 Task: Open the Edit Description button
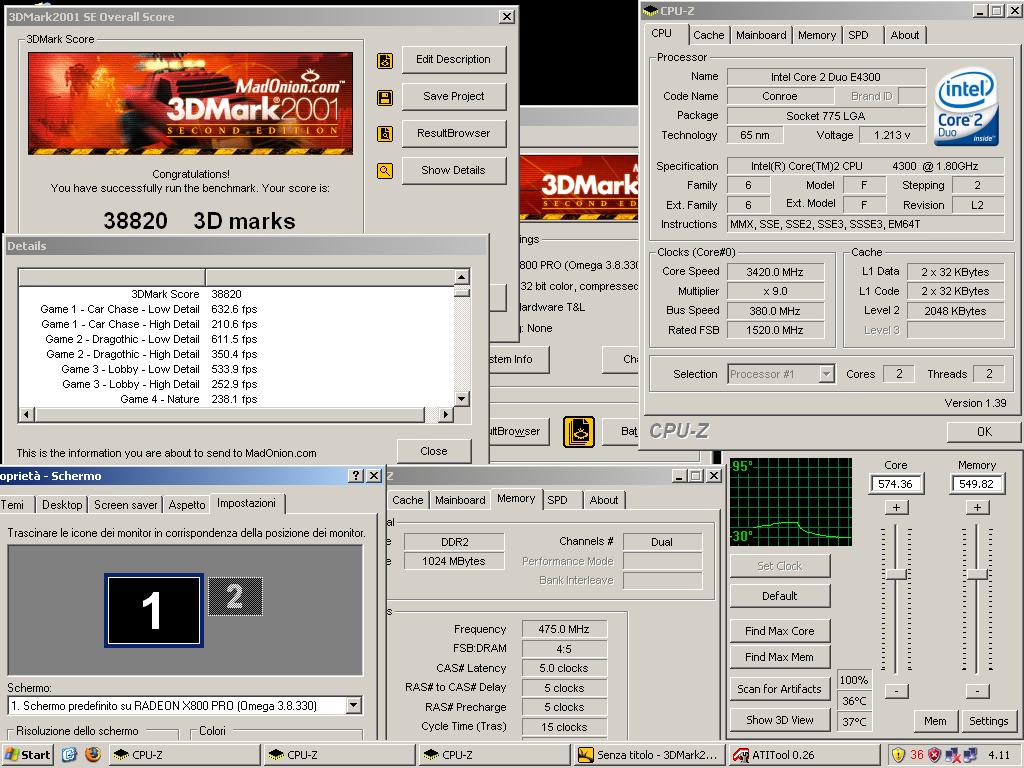tap(454, 59)
